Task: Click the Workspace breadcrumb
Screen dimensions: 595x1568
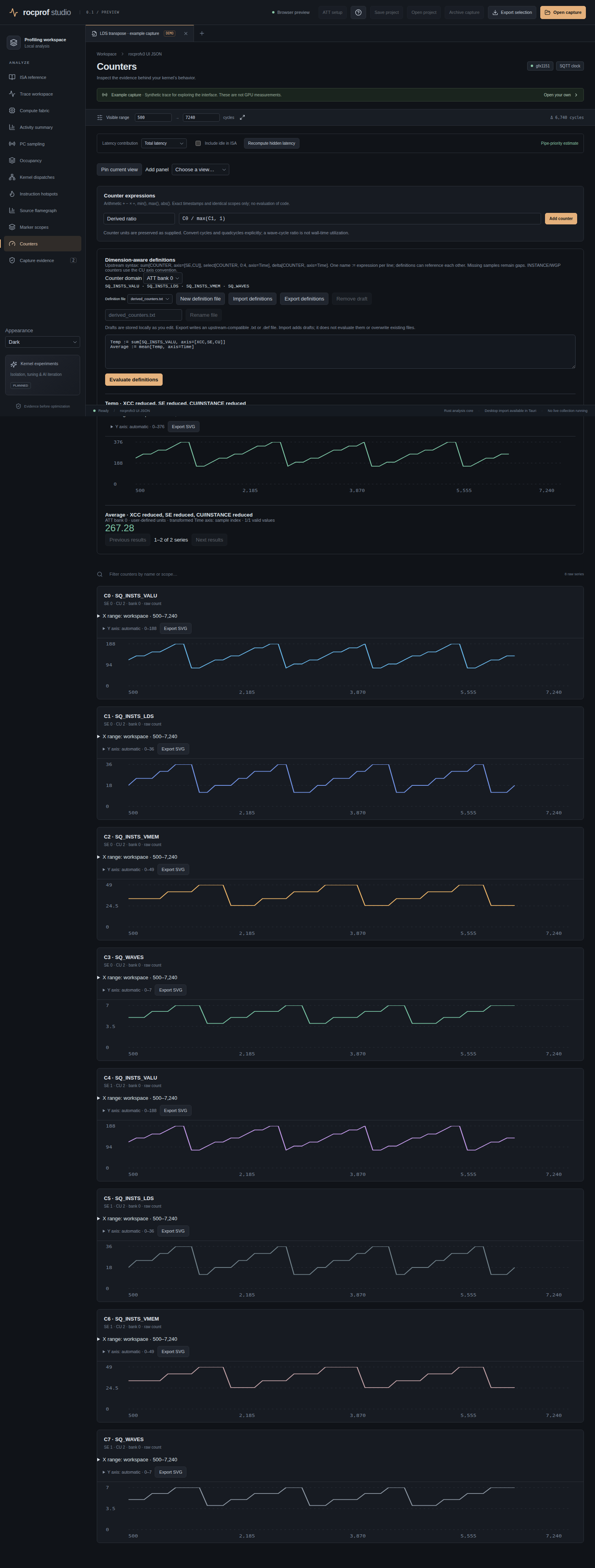Action: (107, 54)
